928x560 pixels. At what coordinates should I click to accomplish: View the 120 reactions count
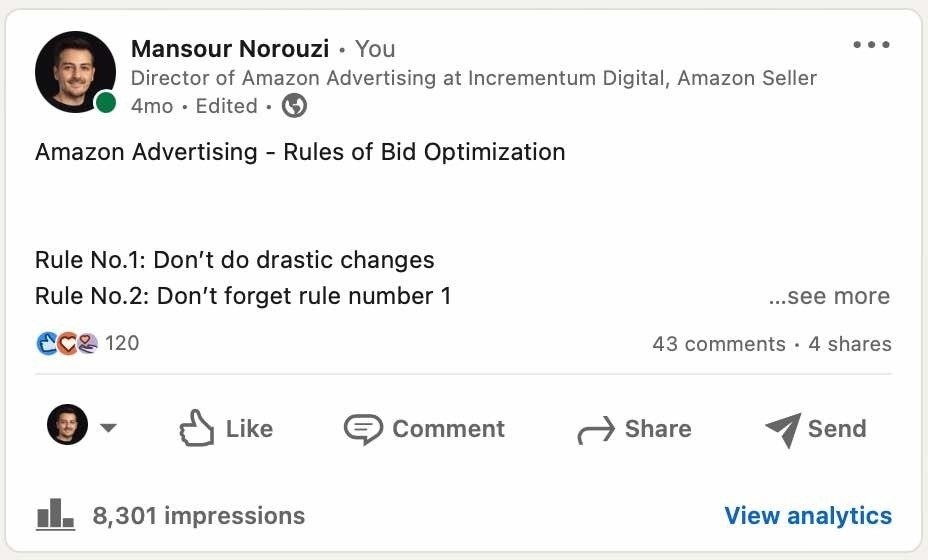tap(122, 343)
